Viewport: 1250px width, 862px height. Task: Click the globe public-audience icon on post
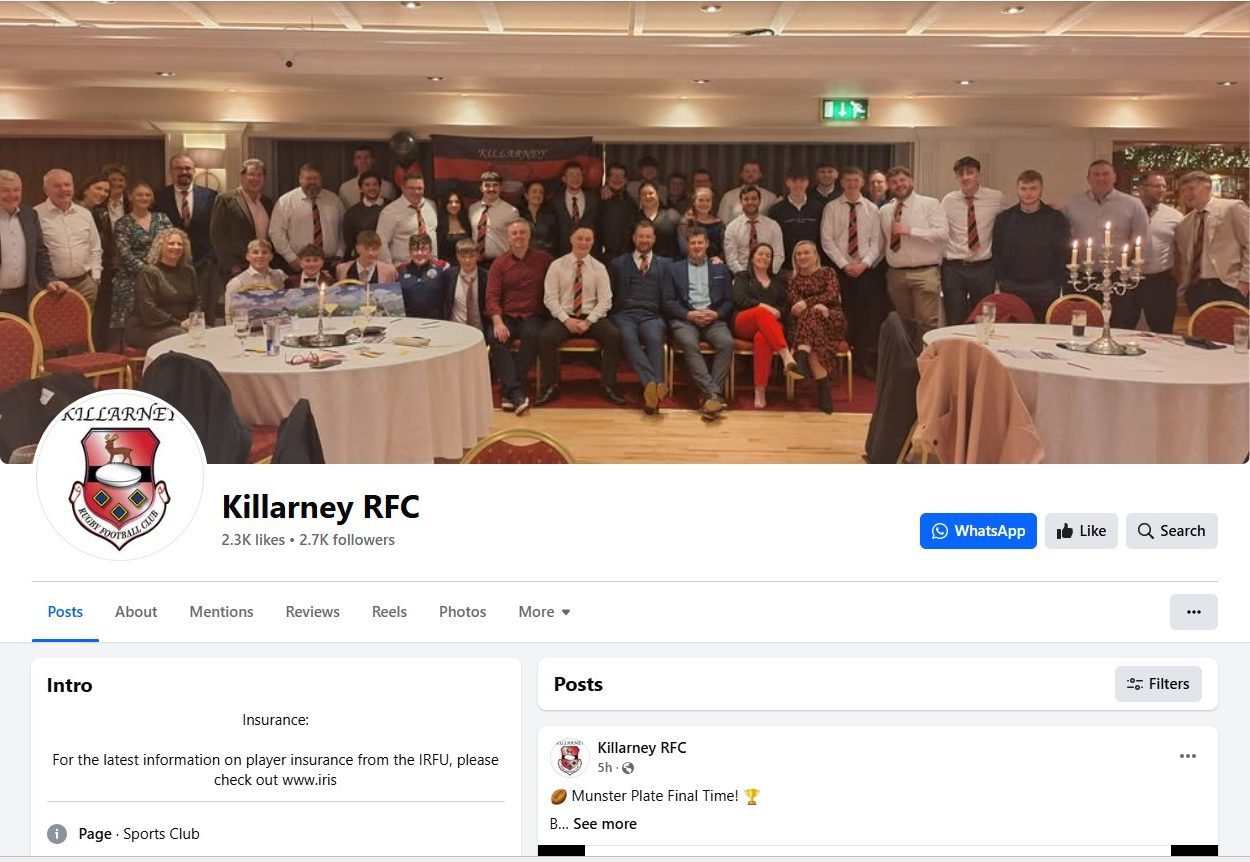pos(628,768)
